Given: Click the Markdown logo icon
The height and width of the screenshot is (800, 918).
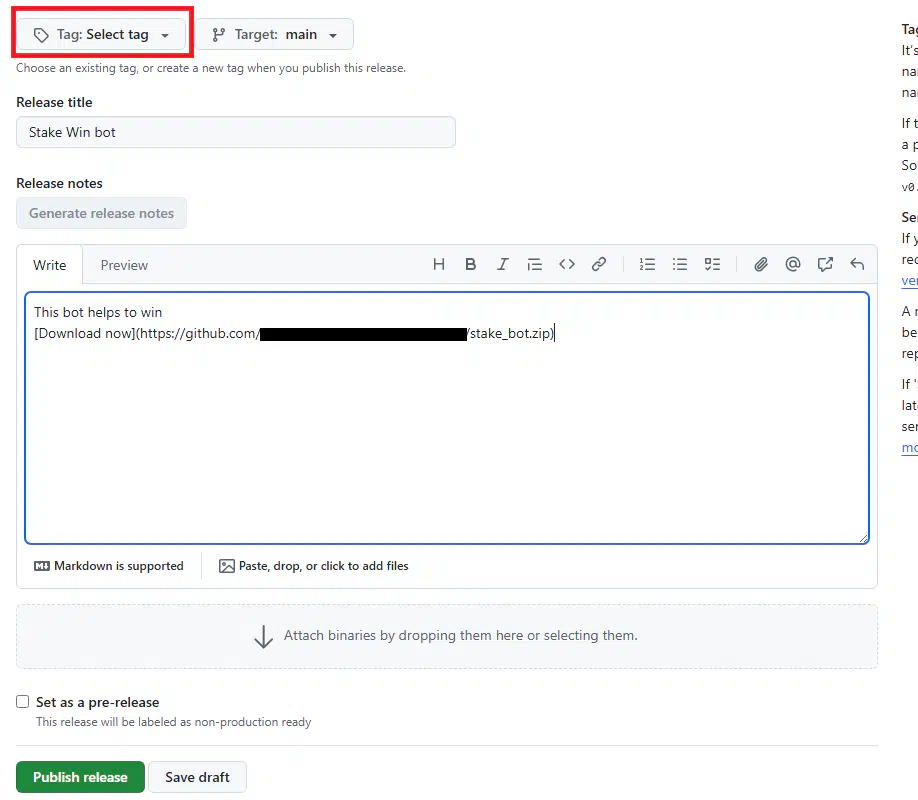Looking at the screenshot, I should [42, 566].
